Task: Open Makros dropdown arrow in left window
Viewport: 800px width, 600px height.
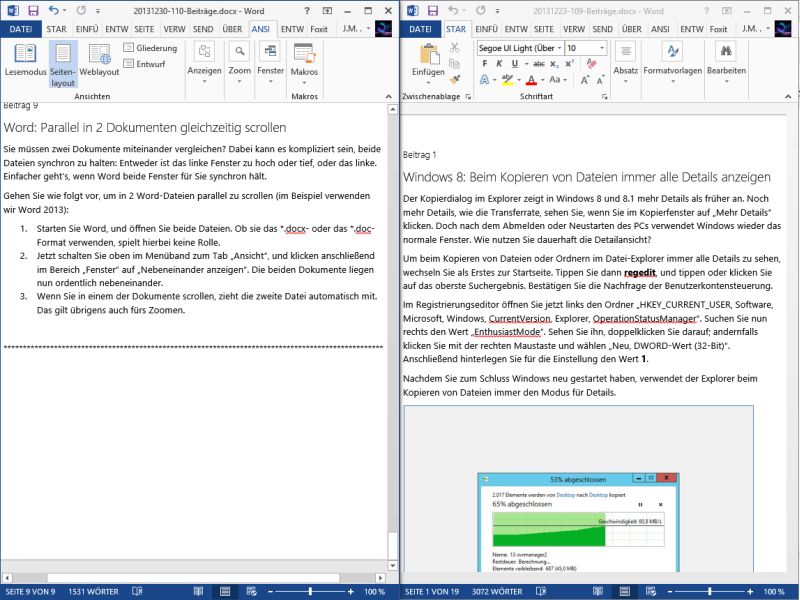Action: click(x=304, y=82)
